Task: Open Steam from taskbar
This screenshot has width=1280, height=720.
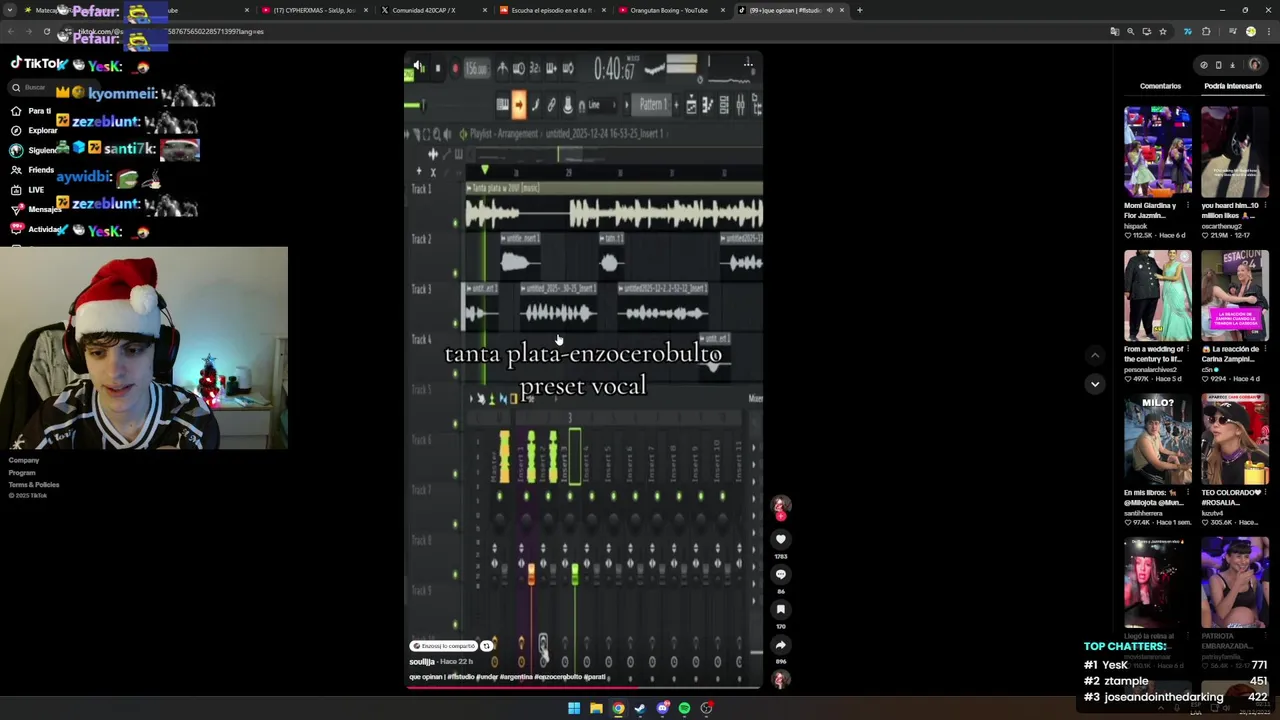Action: (640, 708)
